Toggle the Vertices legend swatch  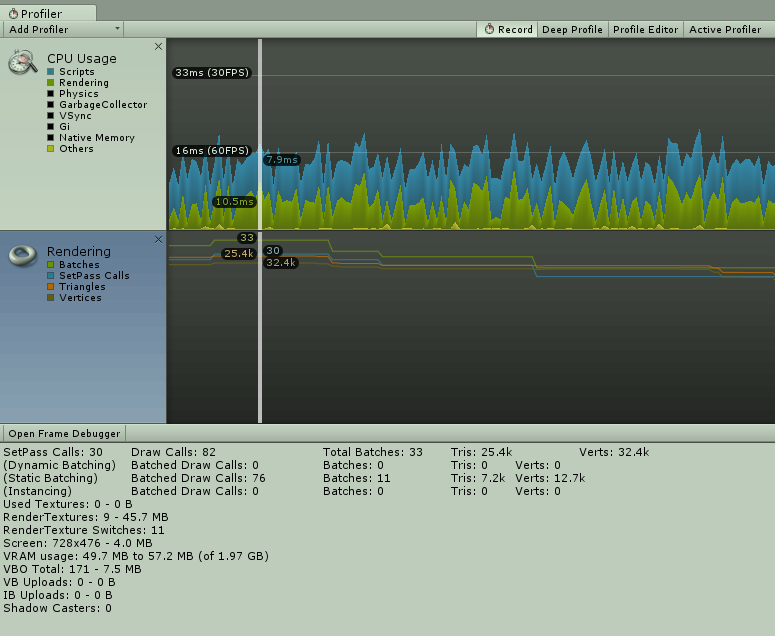50,297
